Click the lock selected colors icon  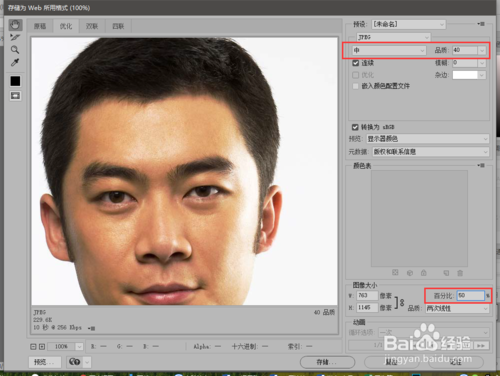point(424,273)
